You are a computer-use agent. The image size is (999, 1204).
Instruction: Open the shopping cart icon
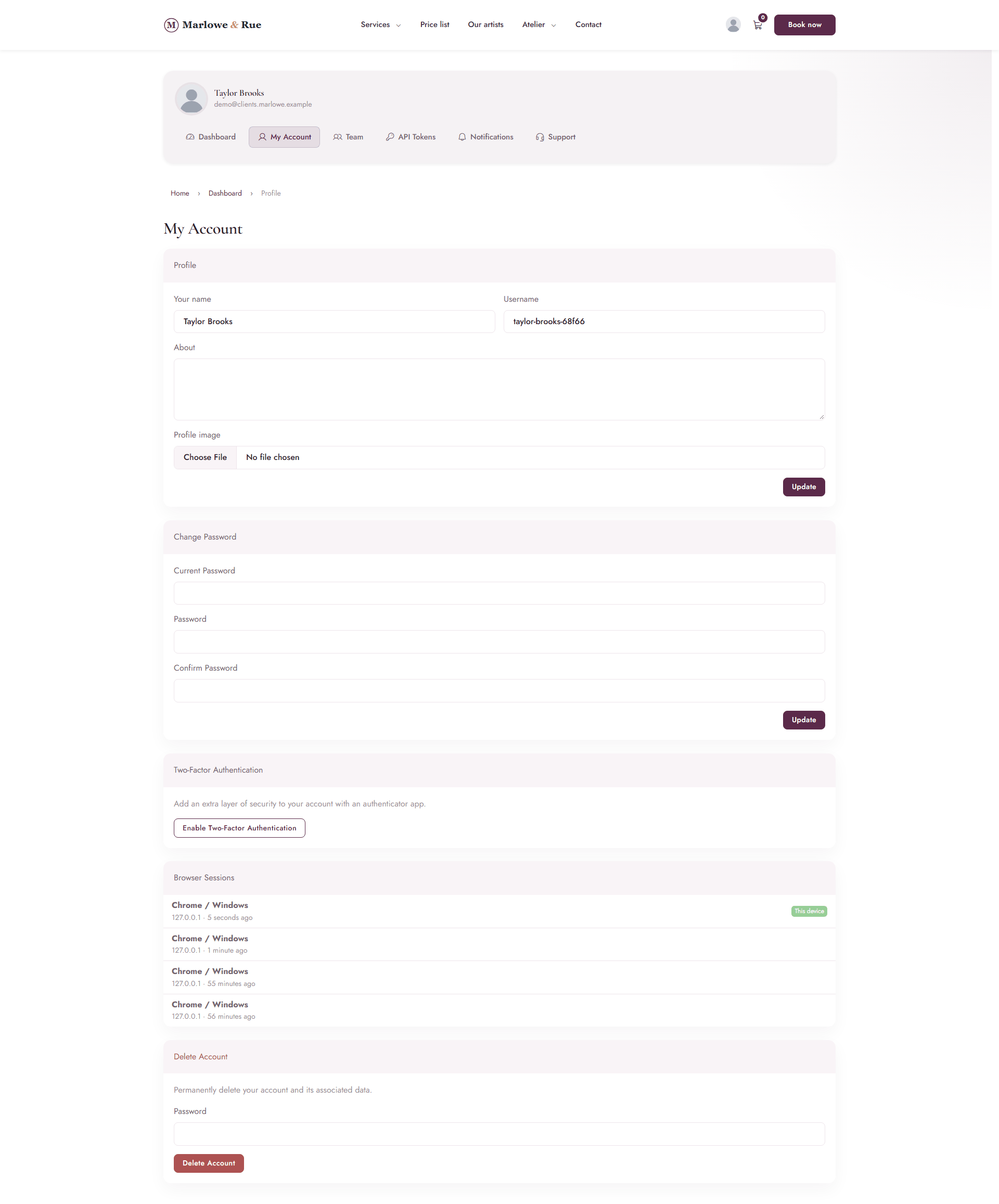(758, 25)
